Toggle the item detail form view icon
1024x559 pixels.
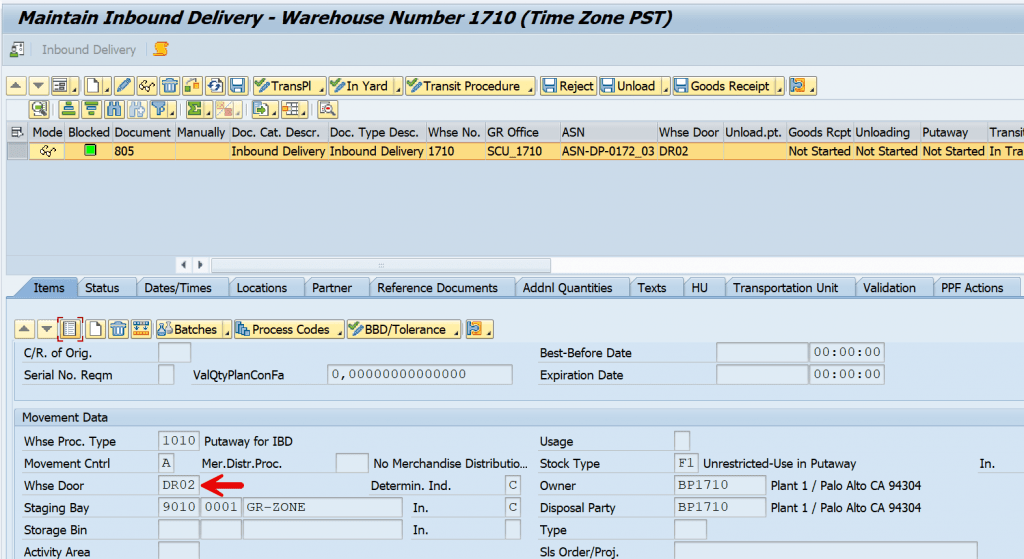click(70, 329)
